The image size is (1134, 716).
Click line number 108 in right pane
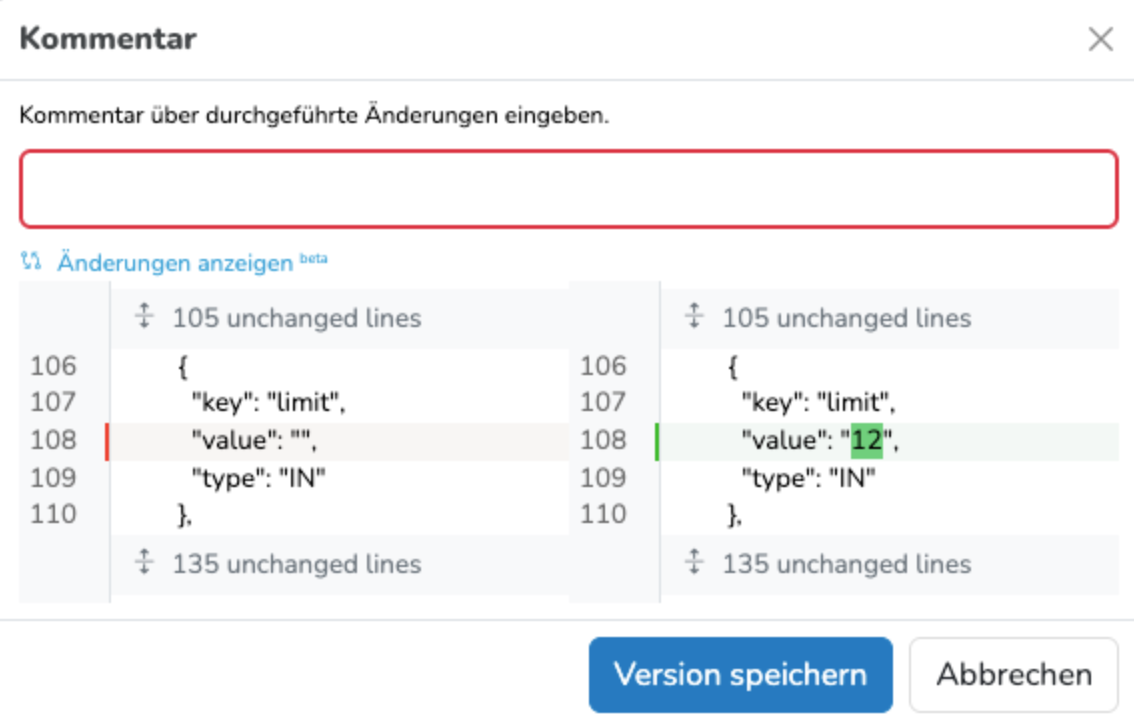603,440
